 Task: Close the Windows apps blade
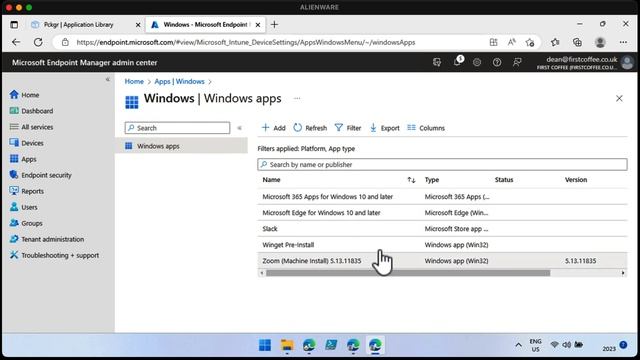[619, 98]
